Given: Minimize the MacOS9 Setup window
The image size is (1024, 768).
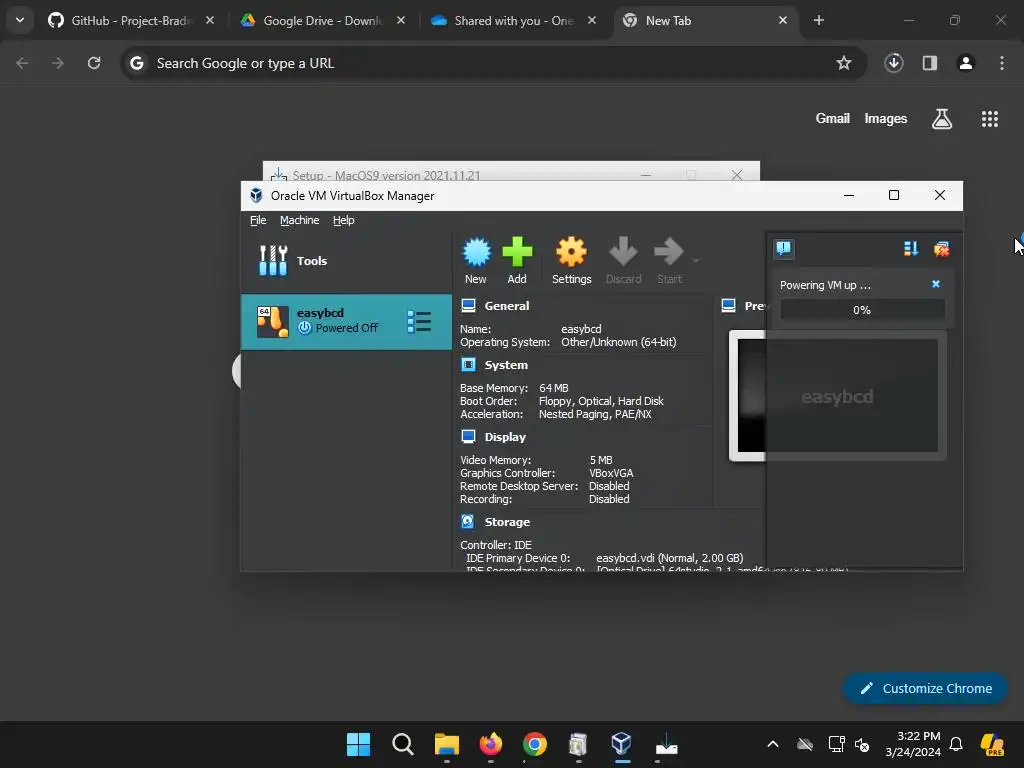Looking at the screenshot, I should [646, 175].
